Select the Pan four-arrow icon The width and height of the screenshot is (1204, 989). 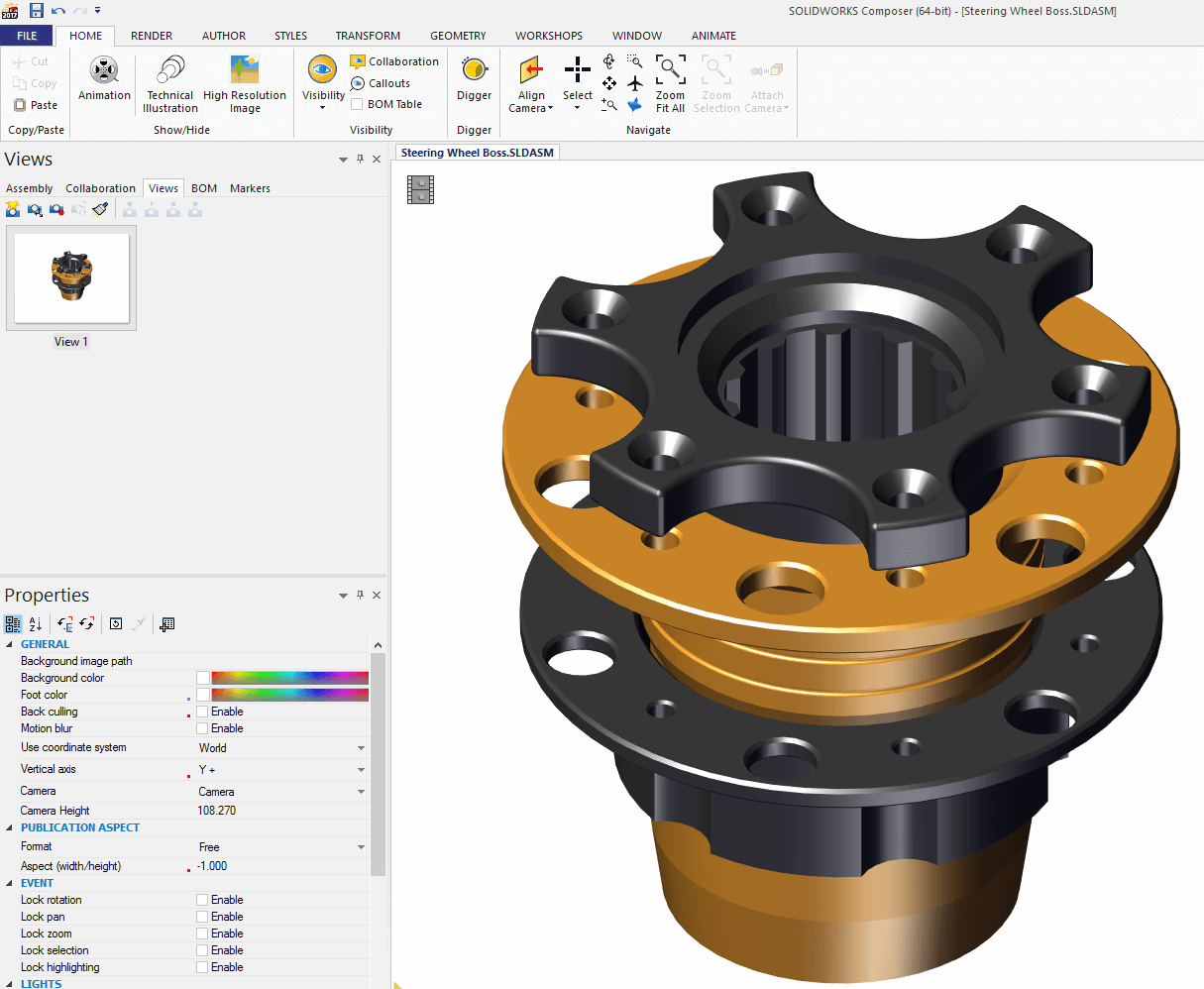click(609, 83)
